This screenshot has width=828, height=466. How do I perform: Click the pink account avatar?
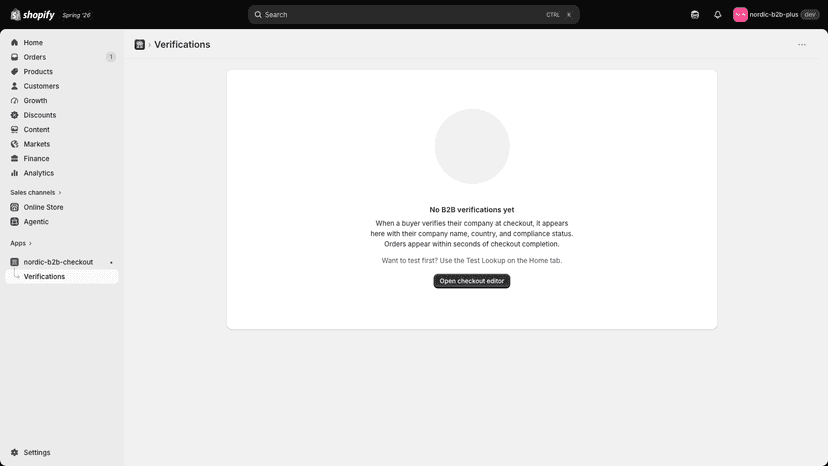tap(740, 15)
